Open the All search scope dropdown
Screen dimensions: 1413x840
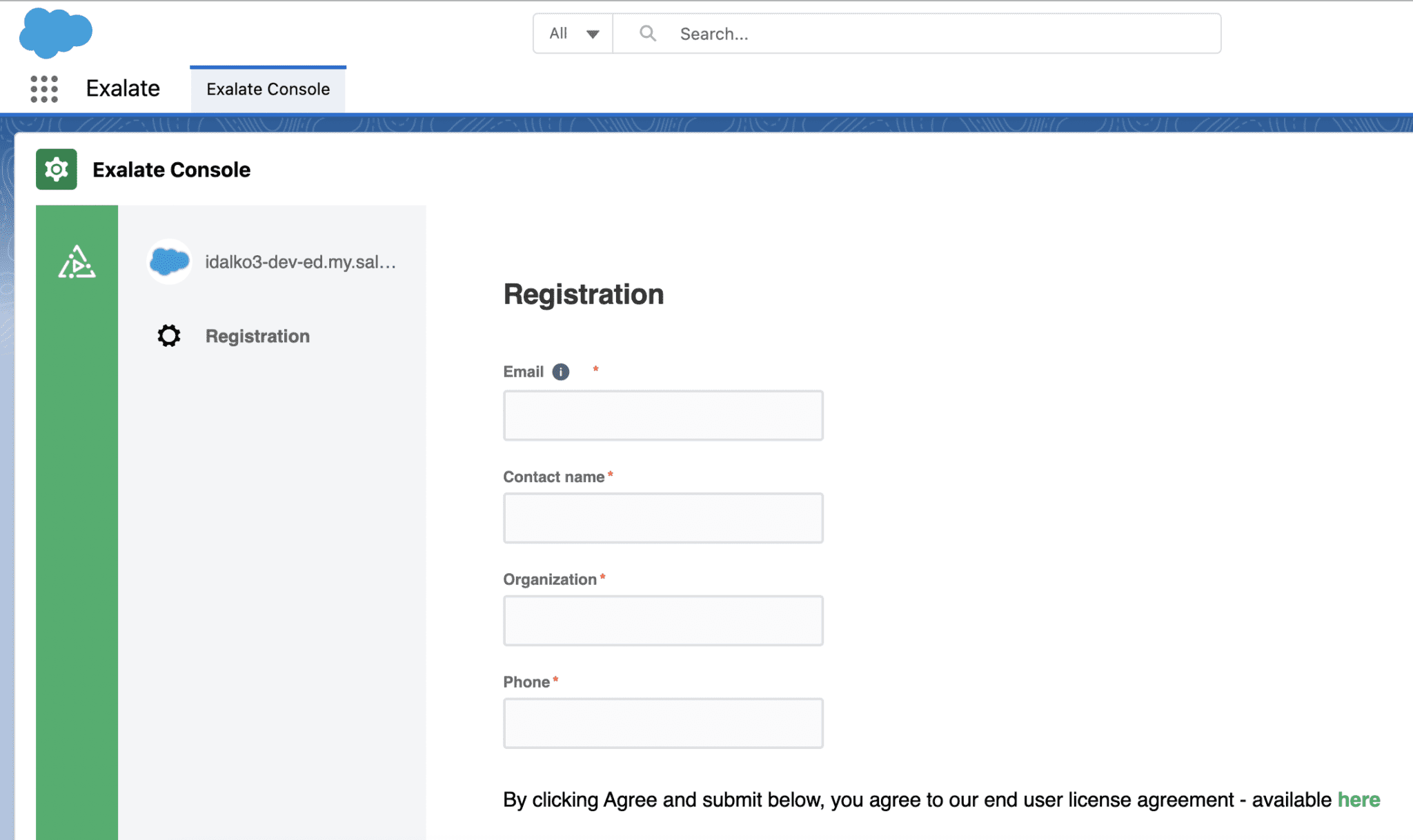[x=572, y=32]
